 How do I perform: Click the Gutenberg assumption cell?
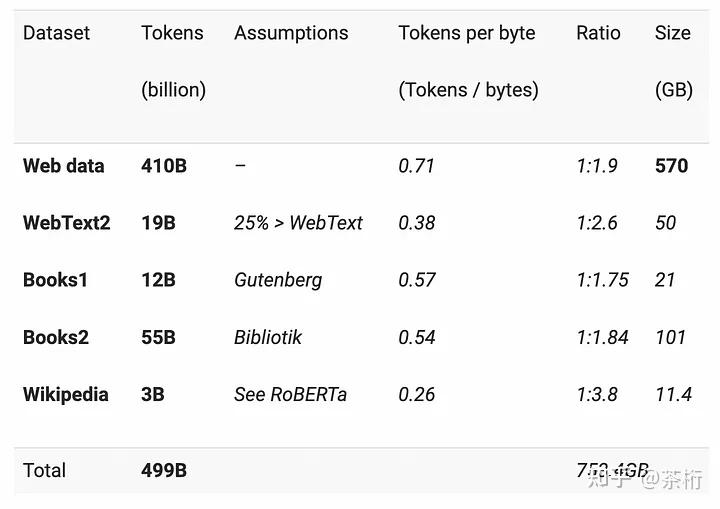[278, 280]
